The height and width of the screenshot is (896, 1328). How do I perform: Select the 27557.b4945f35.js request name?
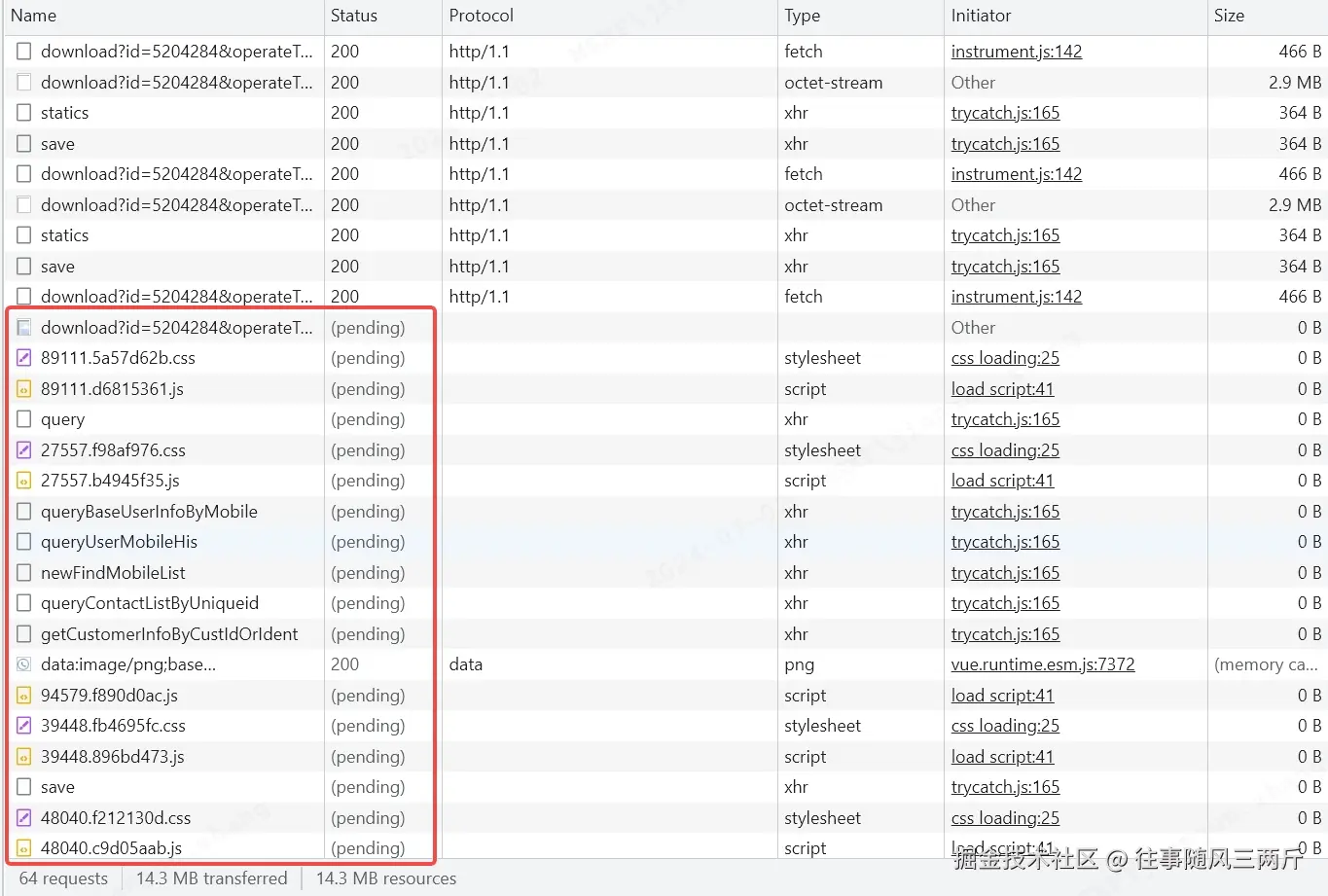pos(110,481)
